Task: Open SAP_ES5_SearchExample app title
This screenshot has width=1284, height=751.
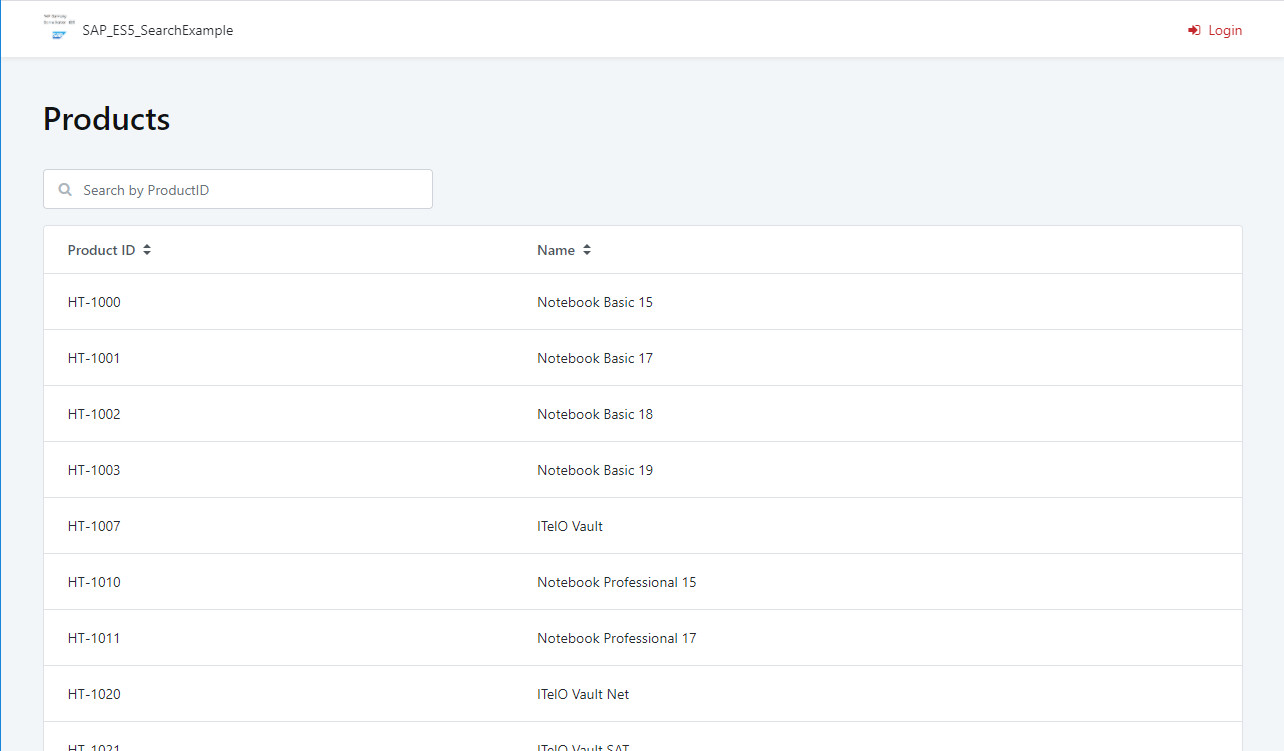Action: point(158,30)
